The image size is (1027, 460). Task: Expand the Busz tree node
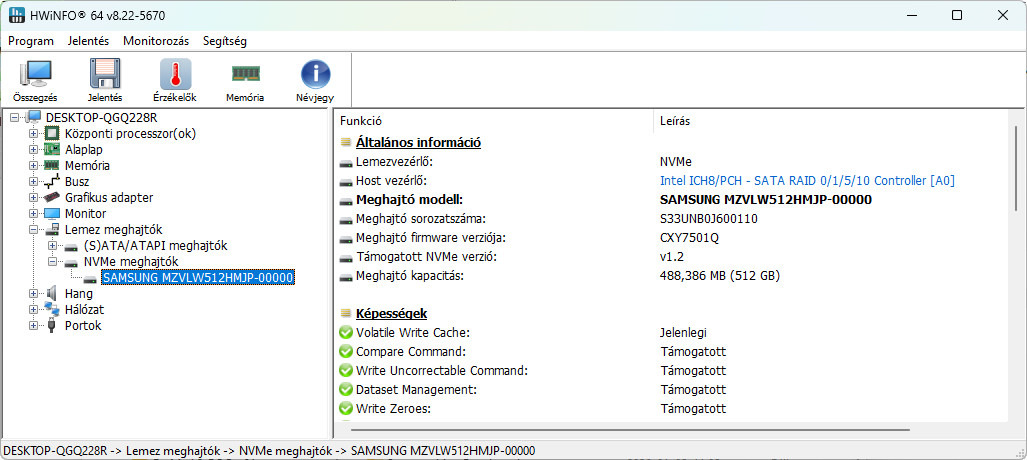[34, 182]
